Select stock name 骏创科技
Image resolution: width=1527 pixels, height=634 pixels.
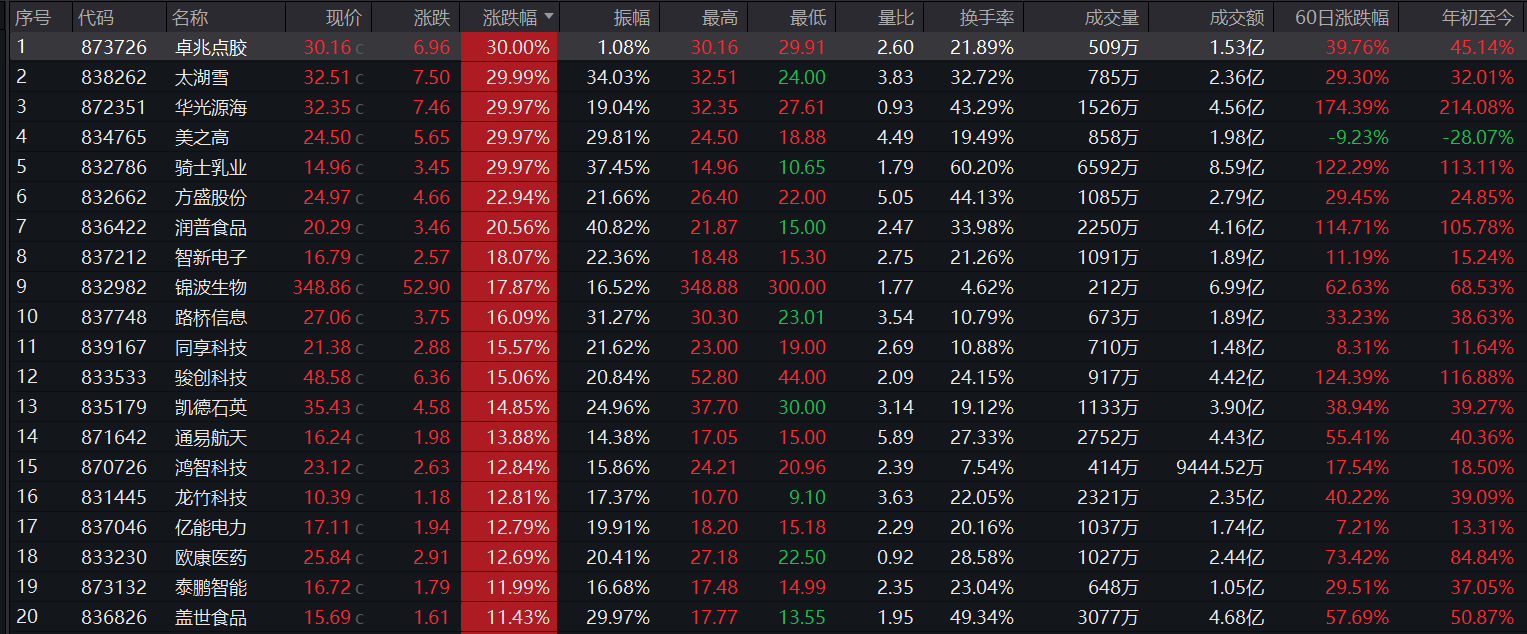tap(210, 377)
